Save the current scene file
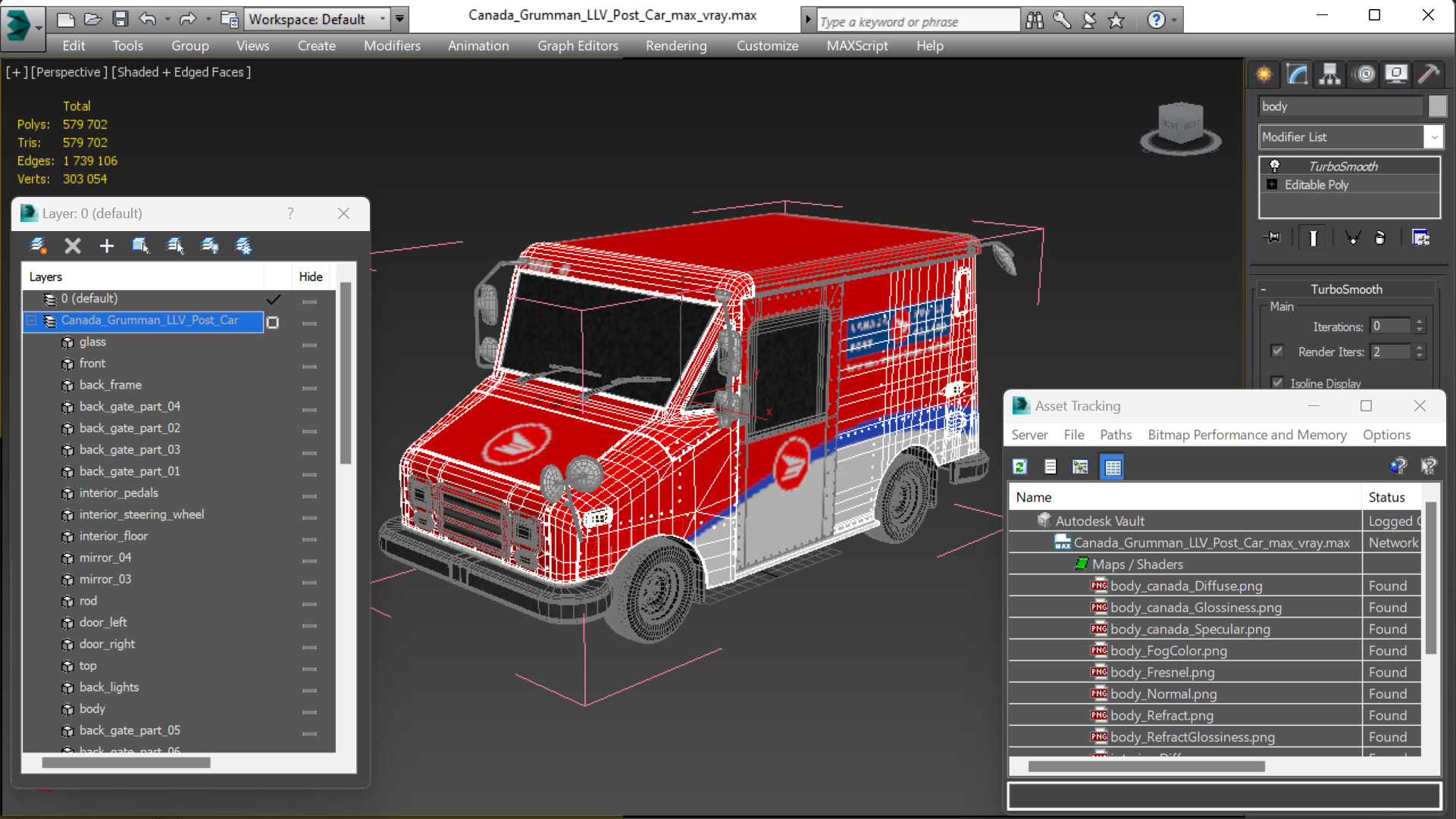The height and width of the screenshot is (819, 1456). [x=120, y=19]
